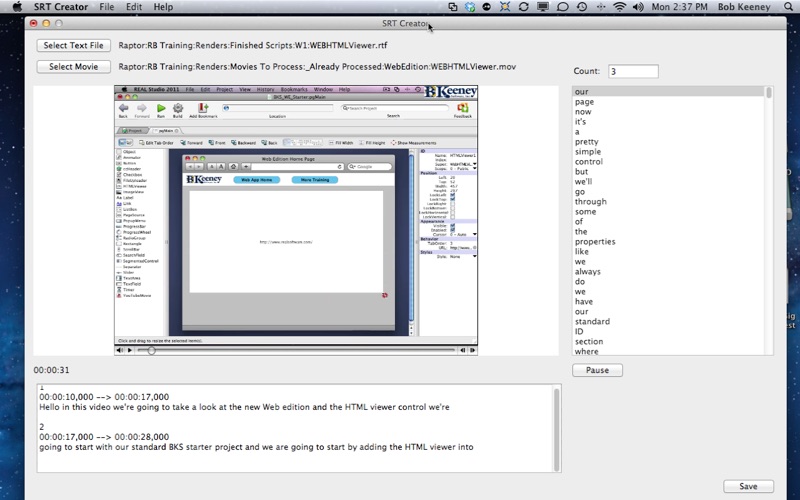
Task: Play the movie with the play triangle
Action: pyautogui.click(x=130, y=351)
